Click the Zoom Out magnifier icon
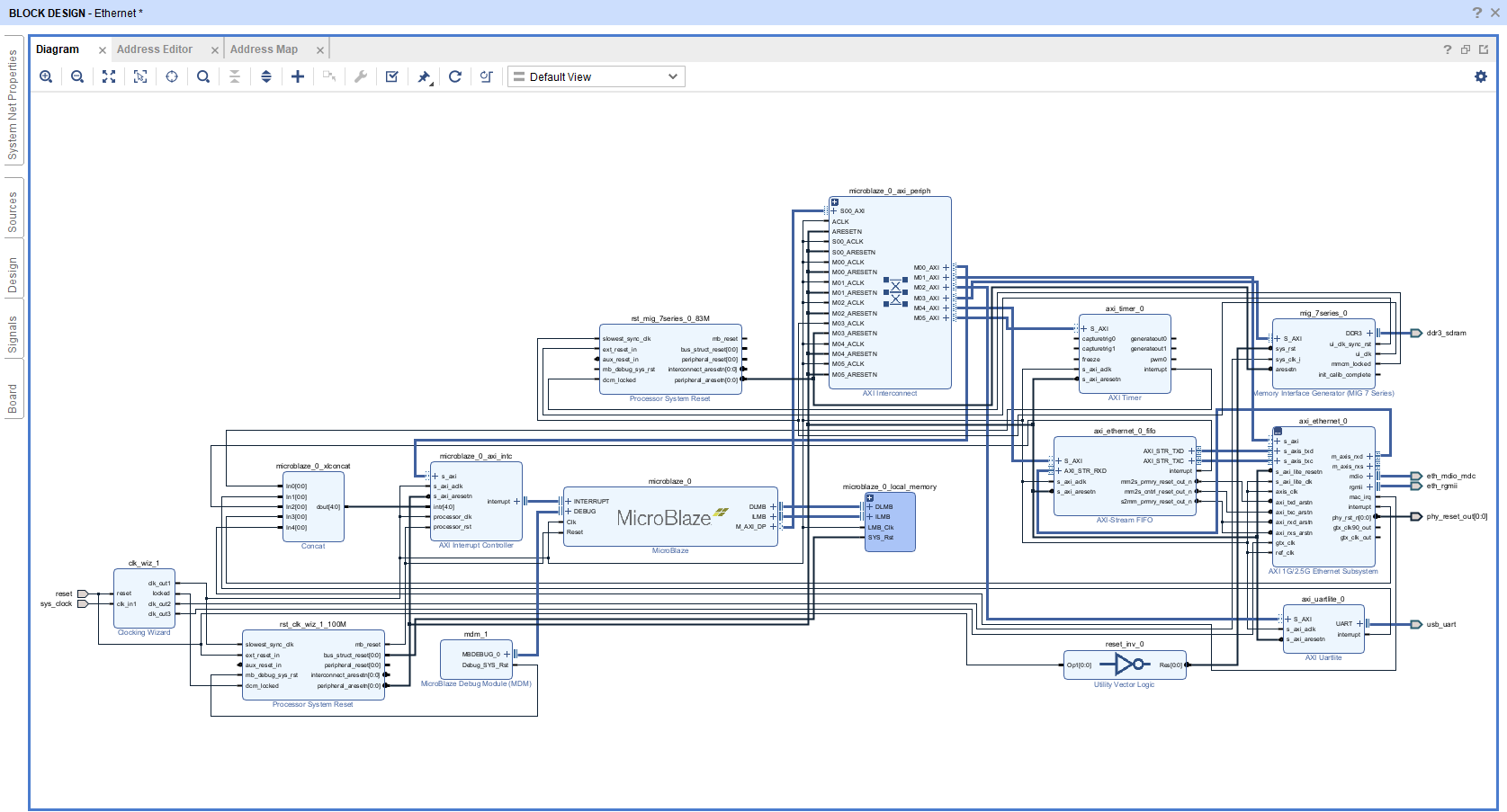Viewport: 1507px width, 812px height. click(x=77, y=77)
